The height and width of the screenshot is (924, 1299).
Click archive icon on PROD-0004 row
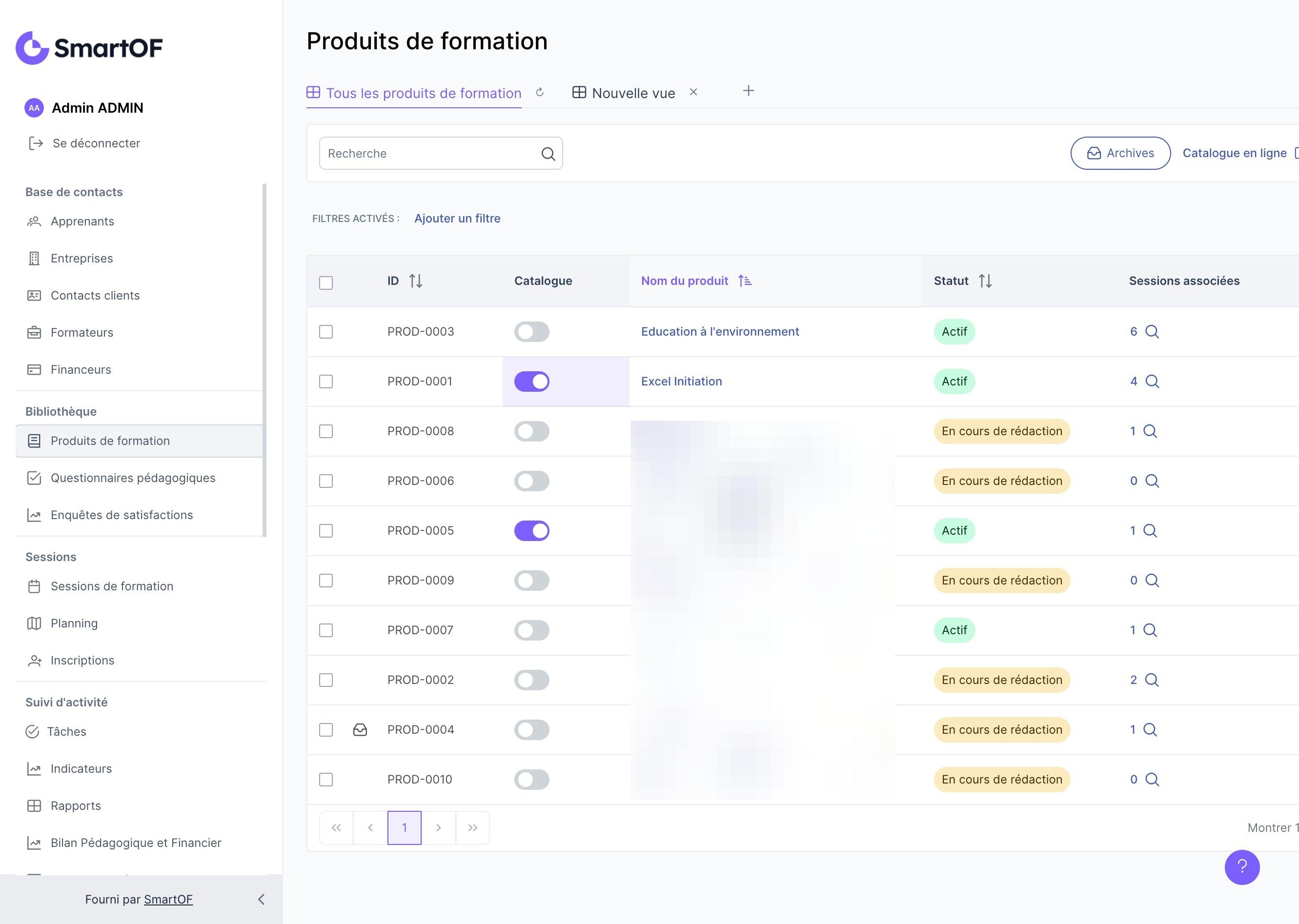pos(360,730)
